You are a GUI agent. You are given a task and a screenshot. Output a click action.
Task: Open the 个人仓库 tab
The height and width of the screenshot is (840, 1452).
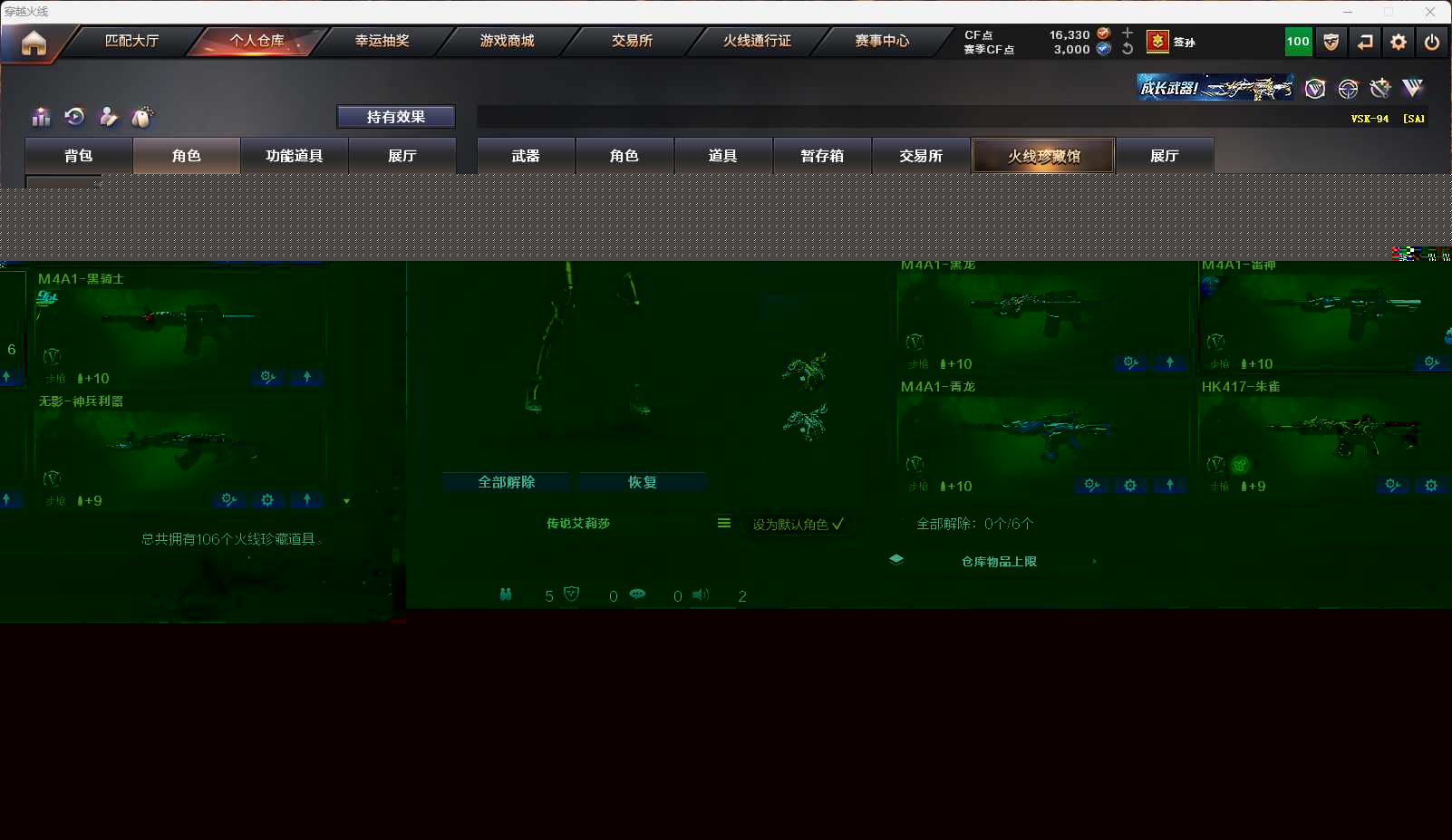[257, 41]
